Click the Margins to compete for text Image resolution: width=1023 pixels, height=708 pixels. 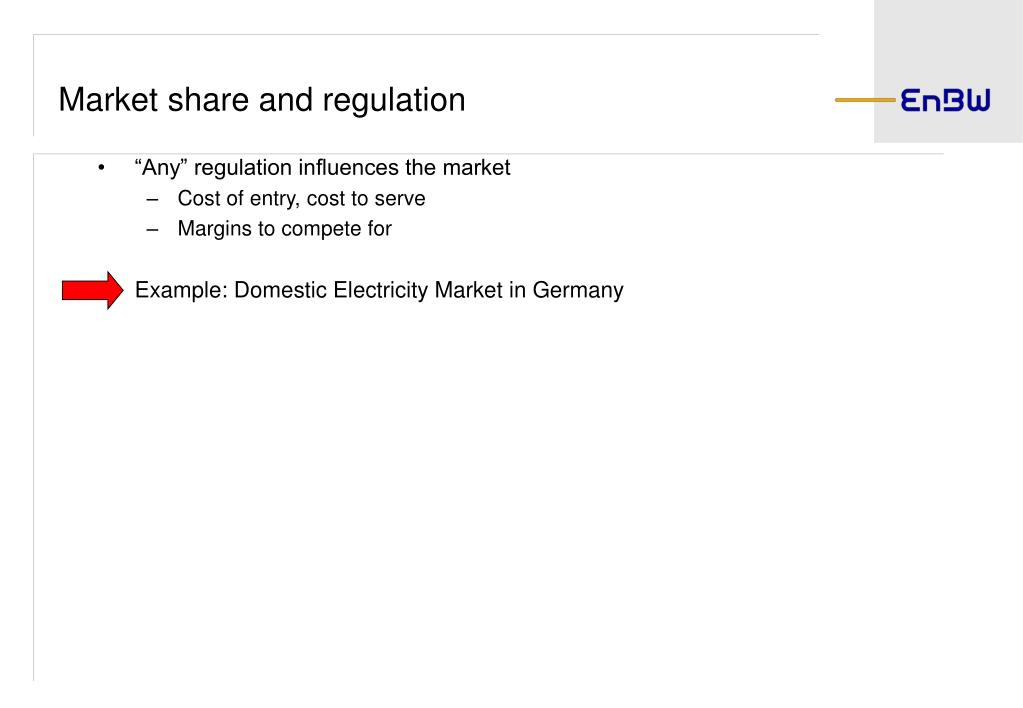click(x=284, y=229)
